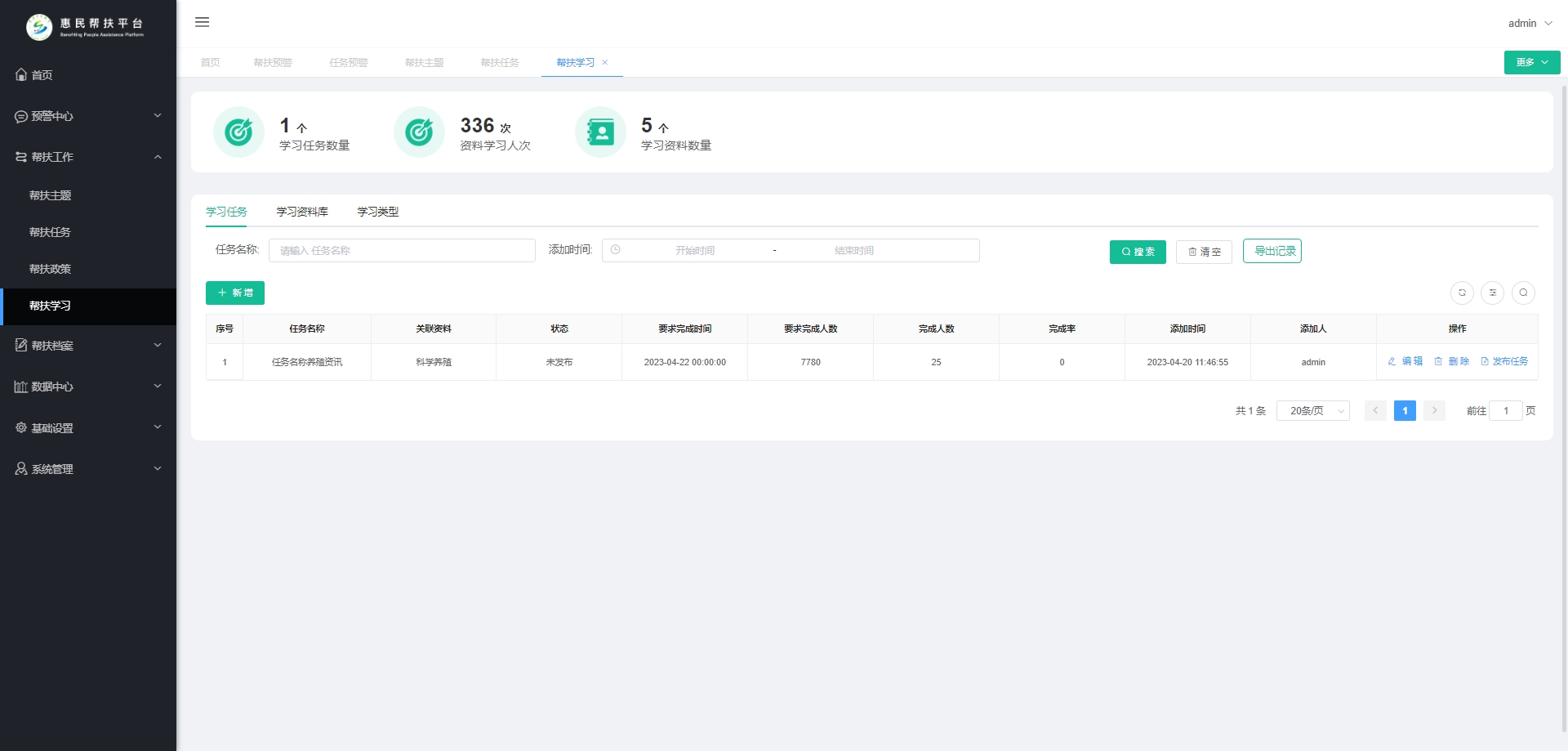The width and height of the screenshot is (1568, 751).
Task: Click the 搜索 search button
Action: point(1138,252)
